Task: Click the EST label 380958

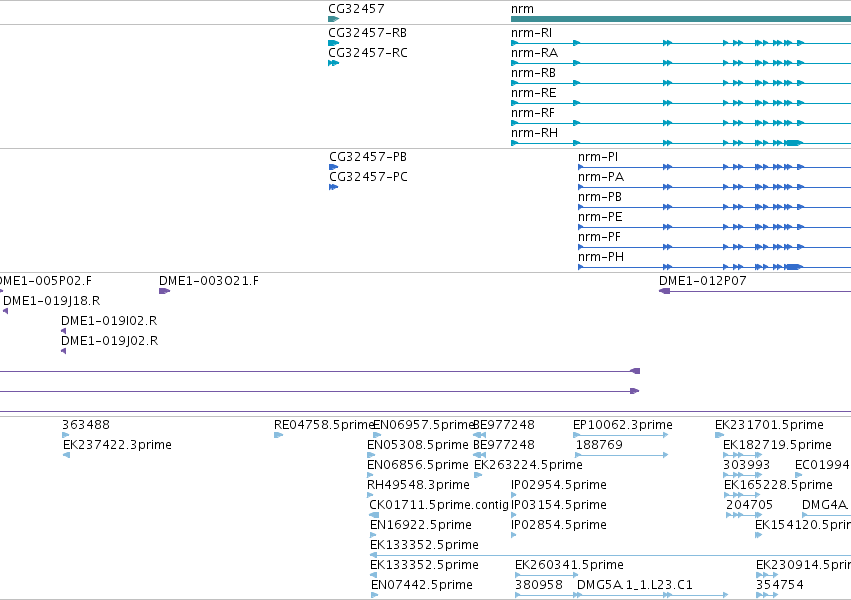Action: coord(538,585)
